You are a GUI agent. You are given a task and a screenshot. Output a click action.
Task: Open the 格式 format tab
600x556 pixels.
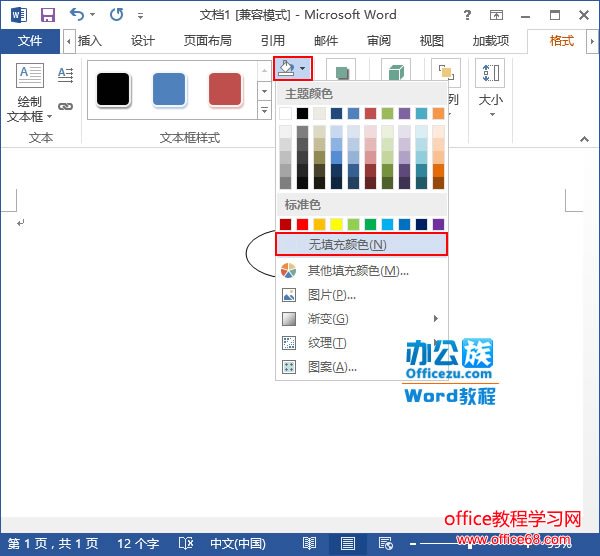pyautogui.click(x=562, y=41)
